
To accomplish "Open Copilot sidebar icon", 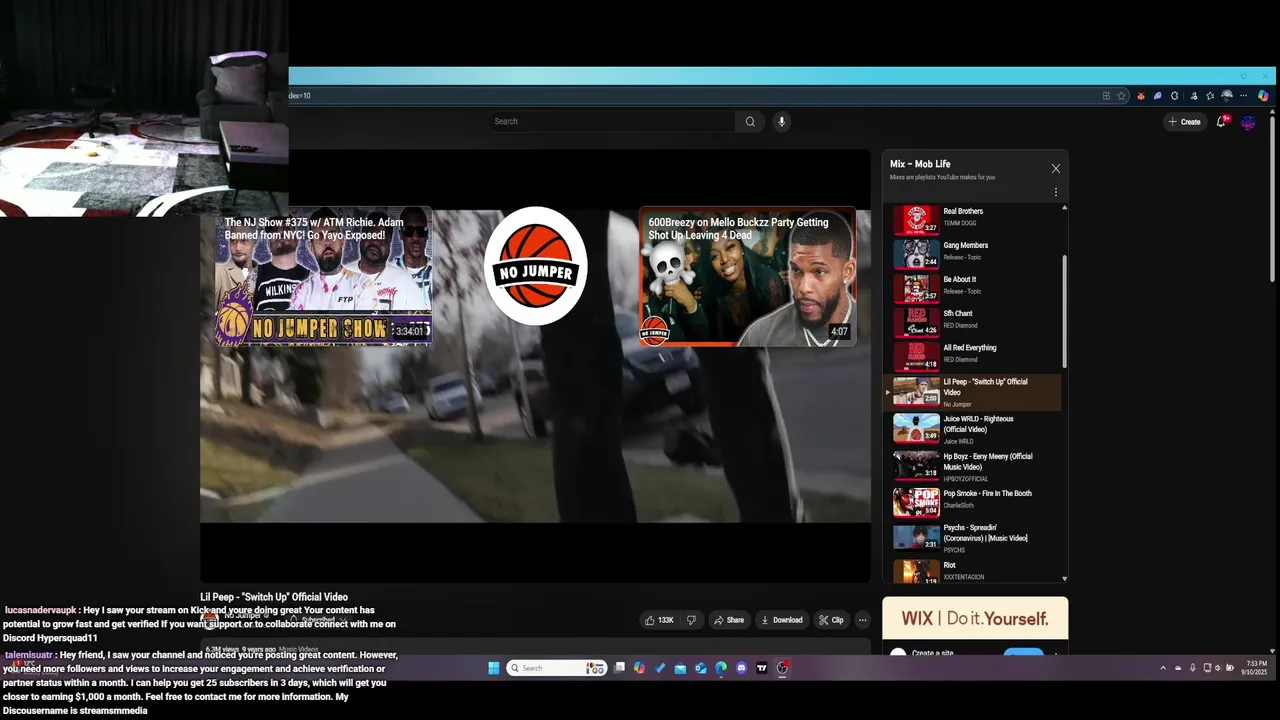I will [1263, 96].
